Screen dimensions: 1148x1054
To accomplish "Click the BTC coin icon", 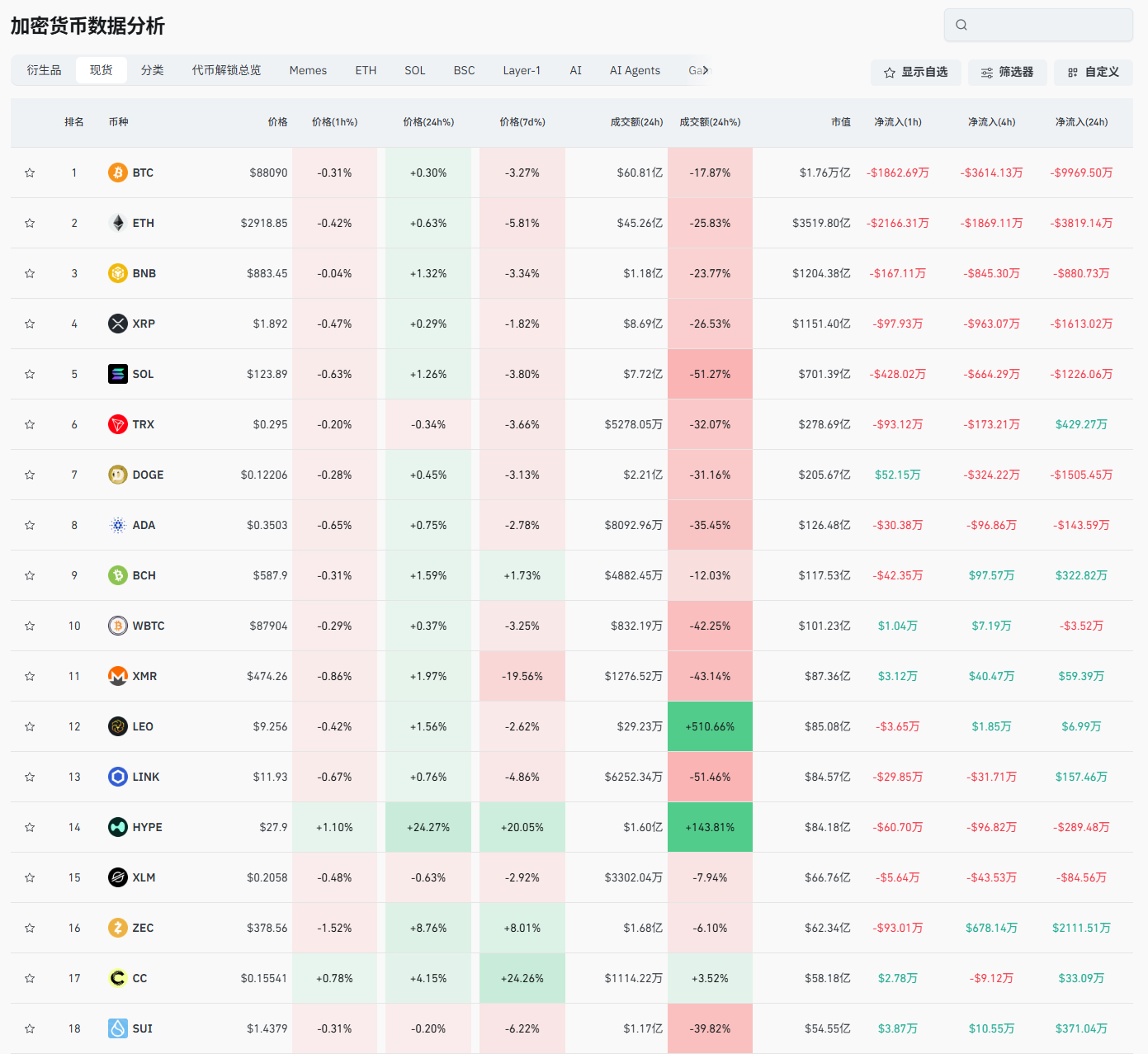I will (118, 173).
